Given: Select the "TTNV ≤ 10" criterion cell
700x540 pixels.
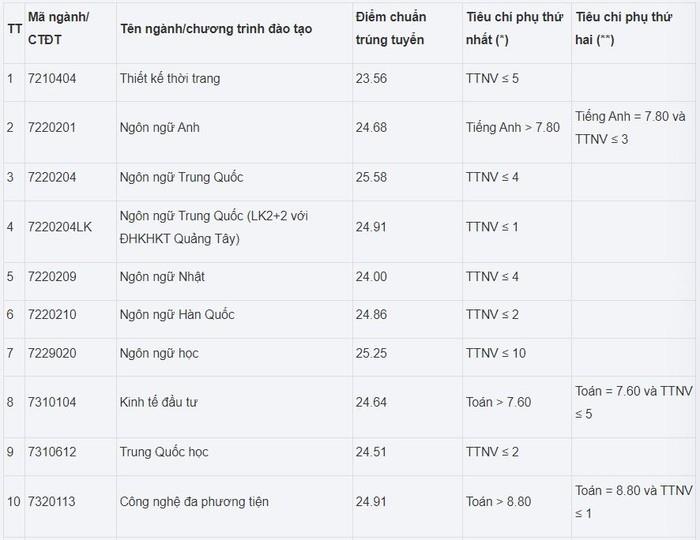Looking at the screenshot, I should pos(495,353).
